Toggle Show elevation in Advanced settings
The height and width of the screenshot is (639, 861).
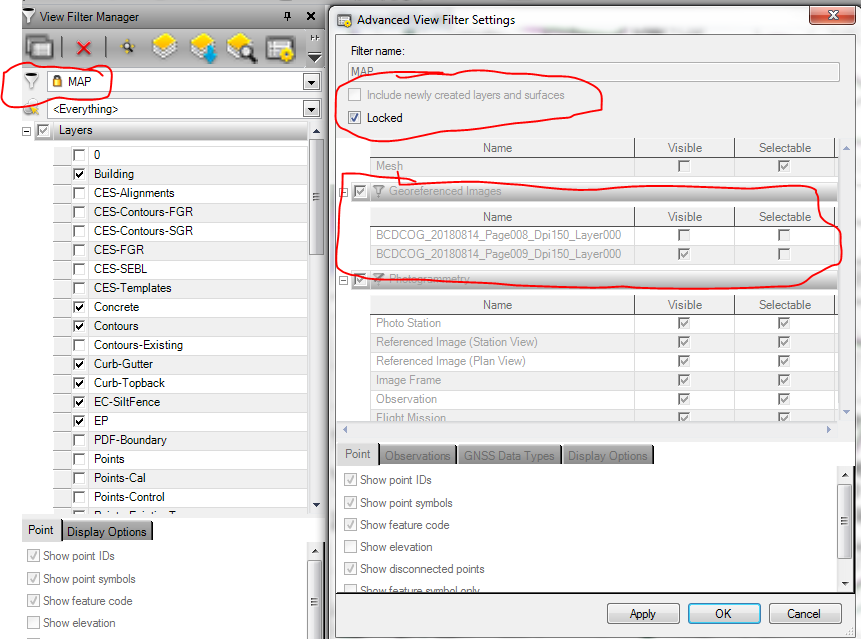click(350, 547)
